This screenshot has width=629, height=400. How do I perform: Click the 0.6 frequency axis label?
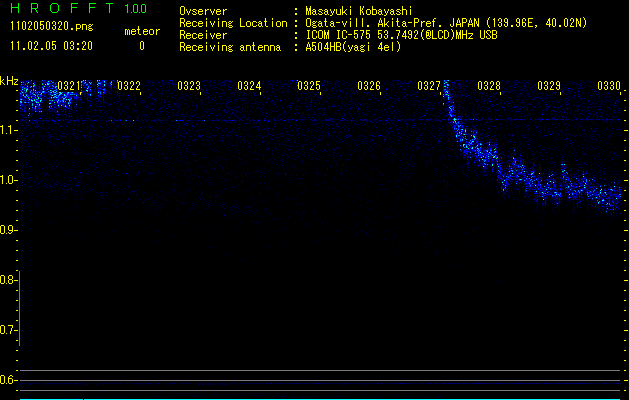[9, 380]
